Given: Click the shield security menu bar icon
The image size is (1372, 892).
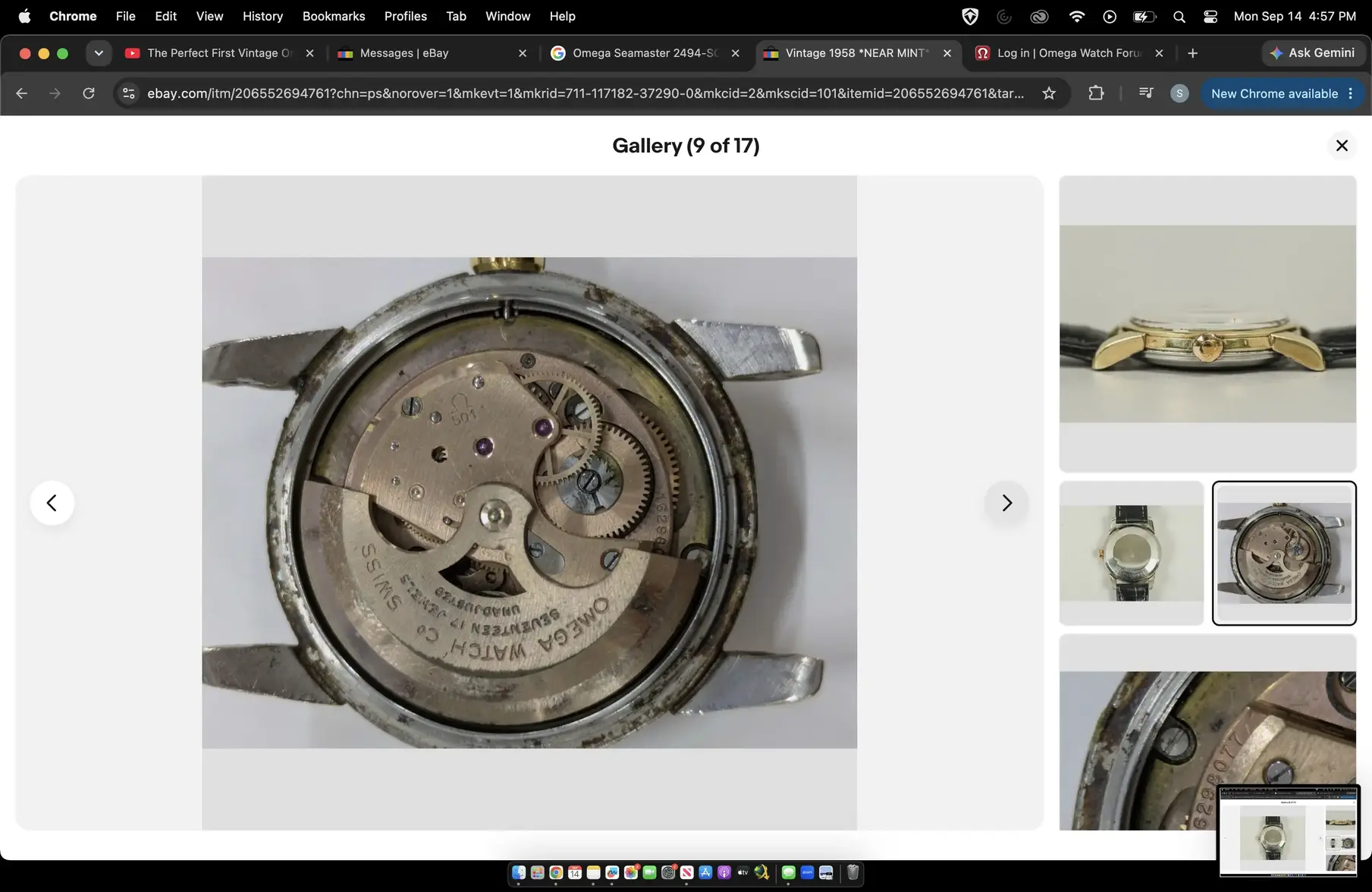Looking at the screenshot, I should pos(969,16).
